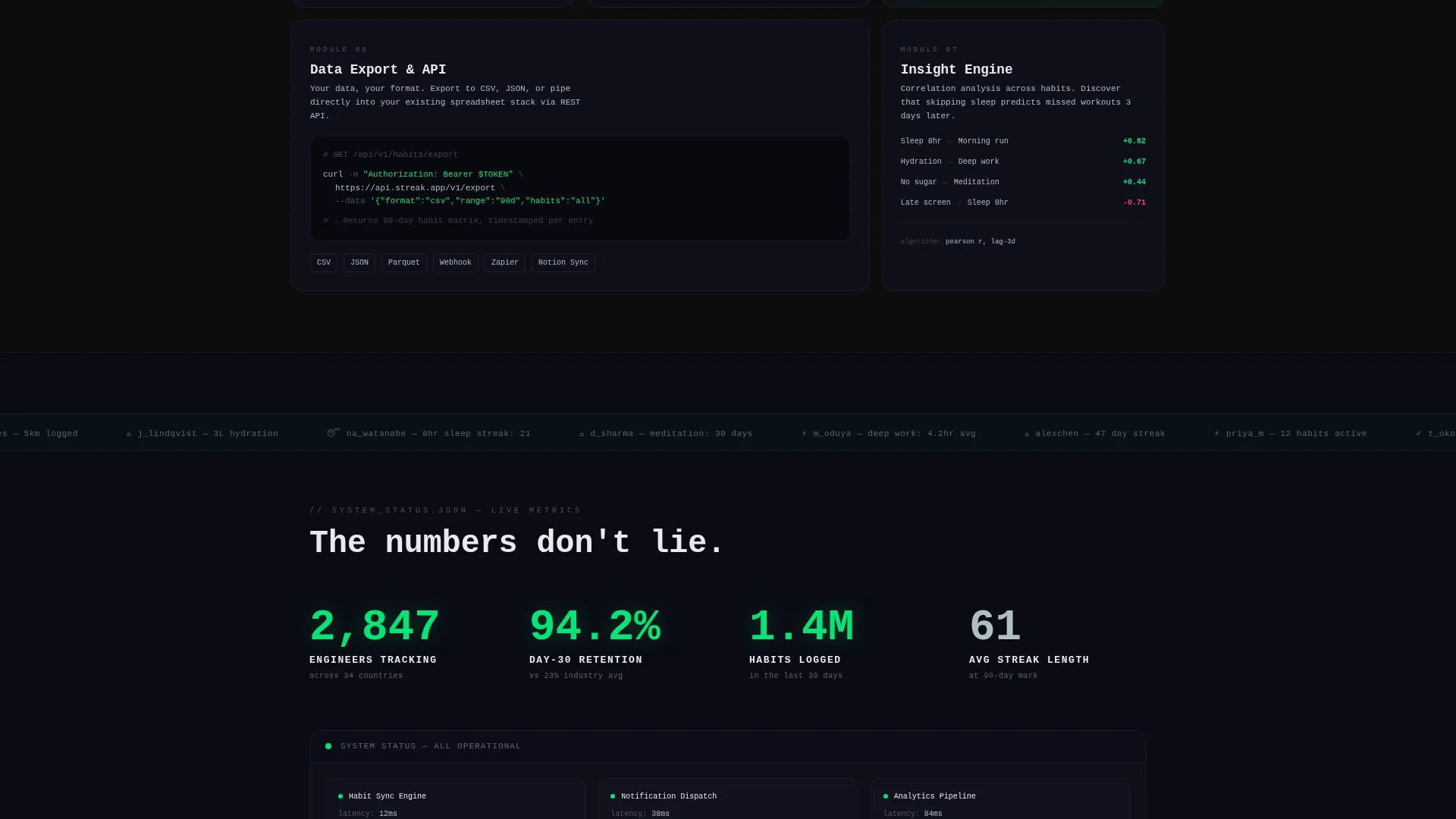Viewport: 1456px width, 819px height.
Task: Click the Notion Sync tag
Action: 563,262
